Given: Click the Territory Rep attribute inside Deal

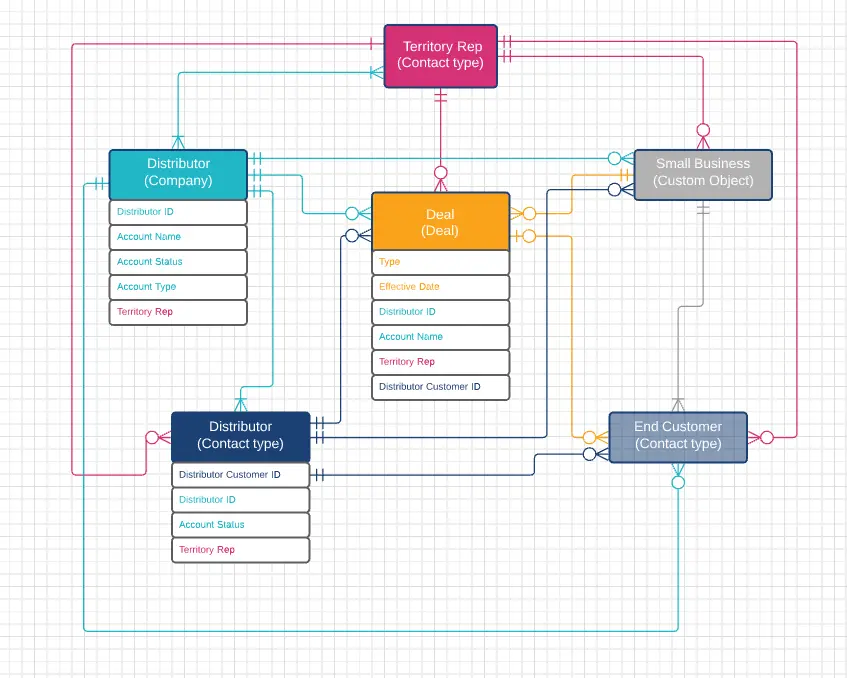Looking at the screenshot, I should (440, 362).
